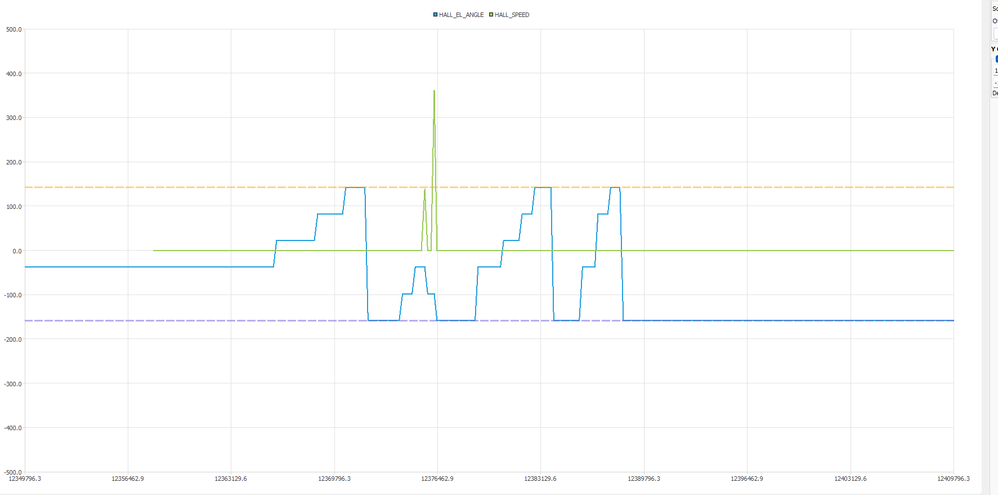Click the 0.0 y-axis label
This screenshot has width=998, height=495.
click(x=16, y=251)
